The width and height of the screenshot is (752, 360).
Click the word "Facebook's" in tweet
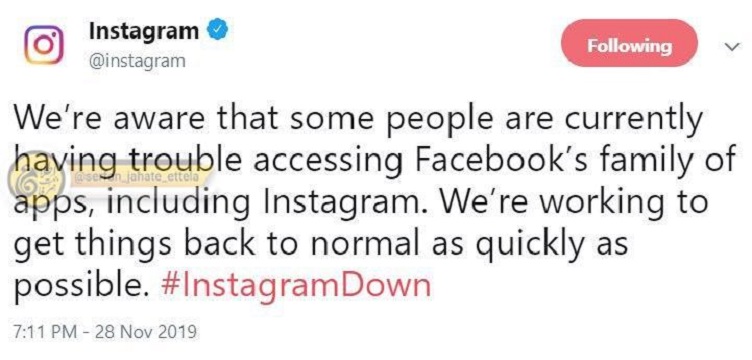pyautogui.click(x=489, y=161)
